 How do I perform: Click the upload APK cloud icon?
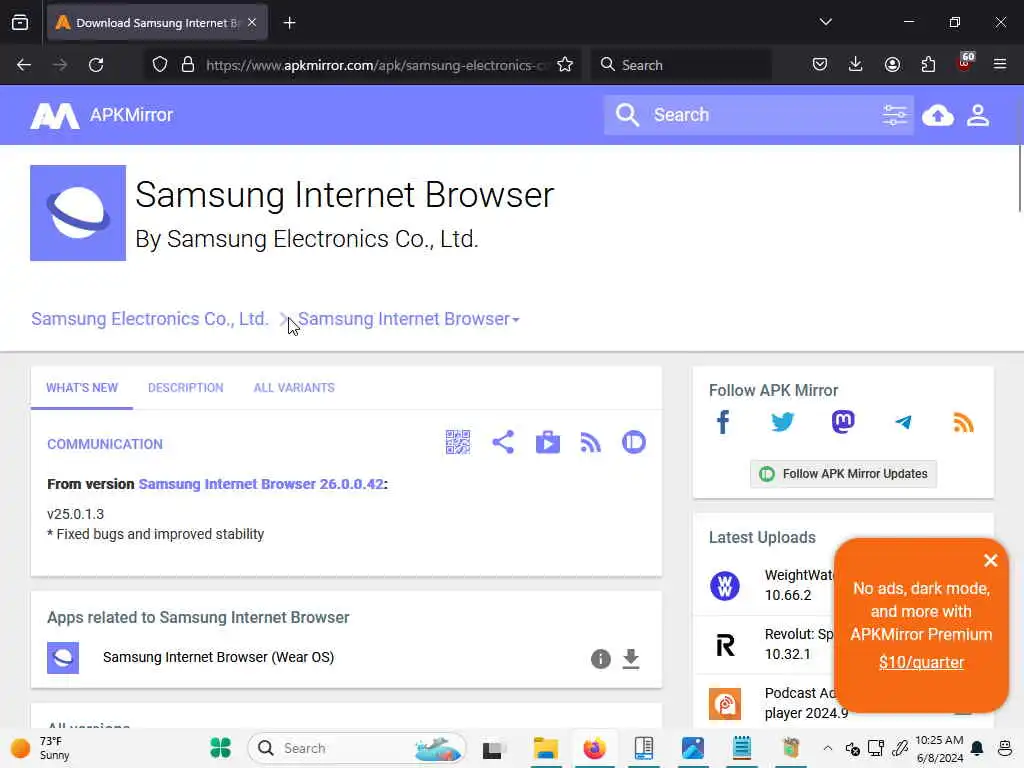[x=938, y=116]
